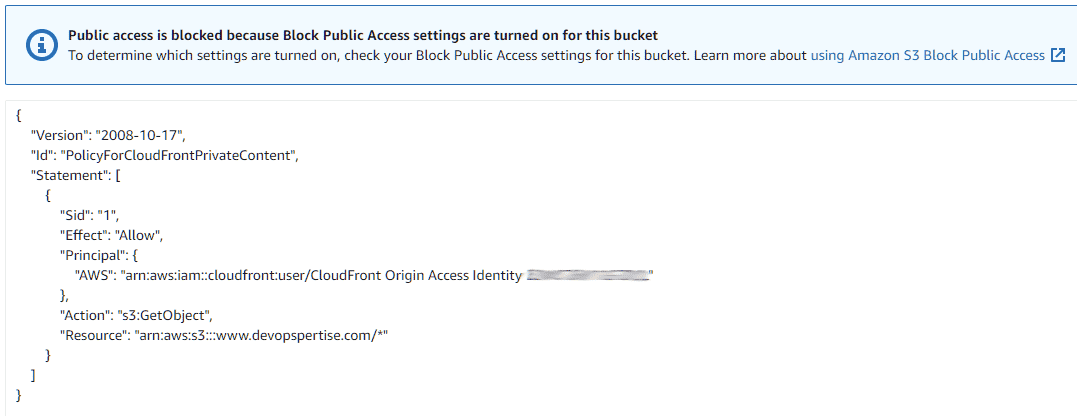Image resolution: width=1077 pixels, height=416 pixels.
Task: Click the Principal block closing brace with comma
Action: (x=65, y=295)
